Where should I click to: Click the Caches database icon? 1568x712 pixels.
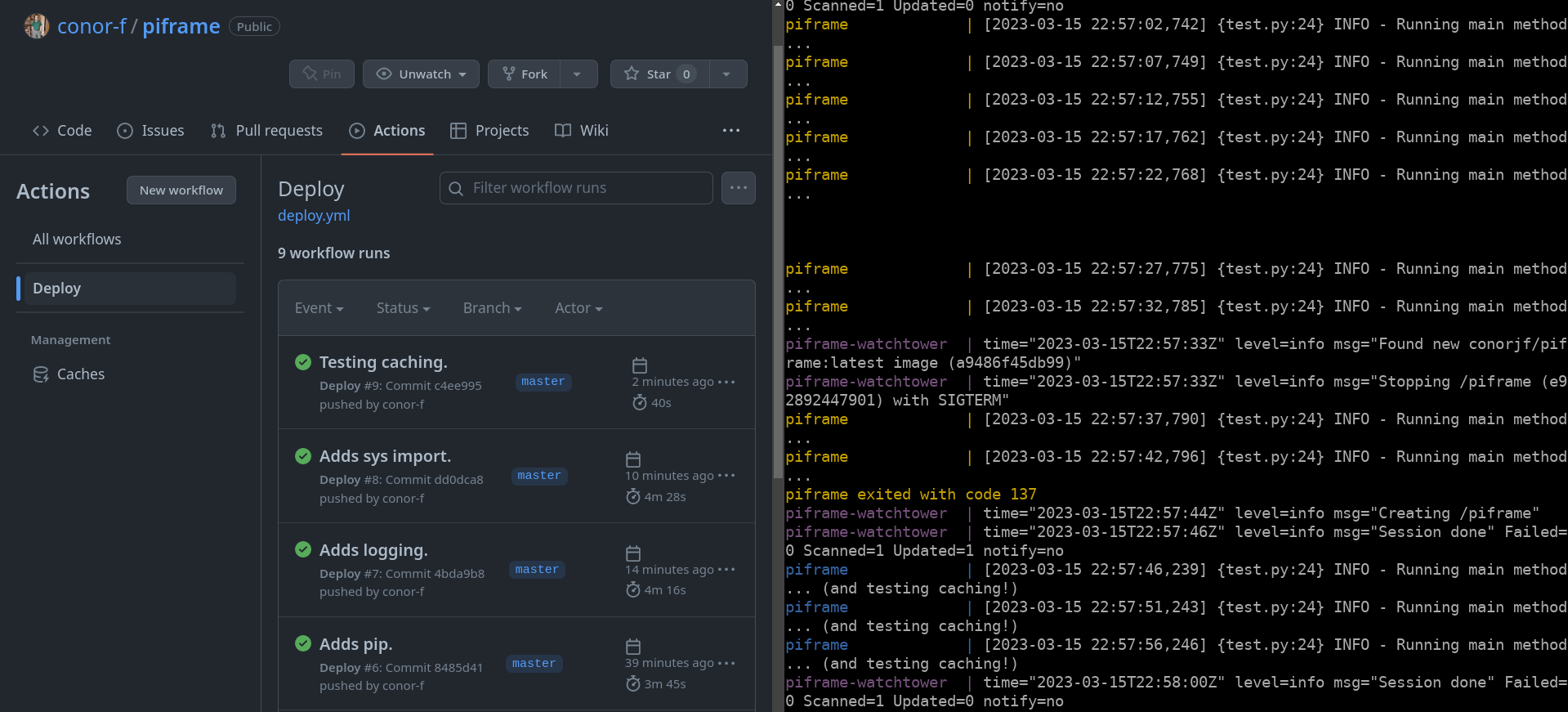point(41,374)
